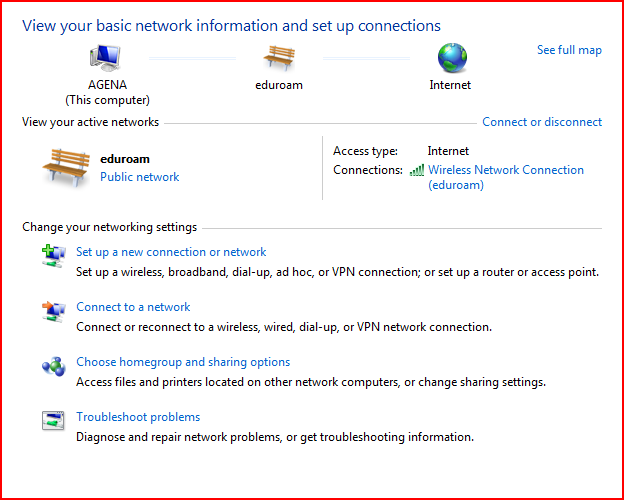The image size is (624, 500).
Task: Click the Internet globe icon
Action: pos(450,58)
